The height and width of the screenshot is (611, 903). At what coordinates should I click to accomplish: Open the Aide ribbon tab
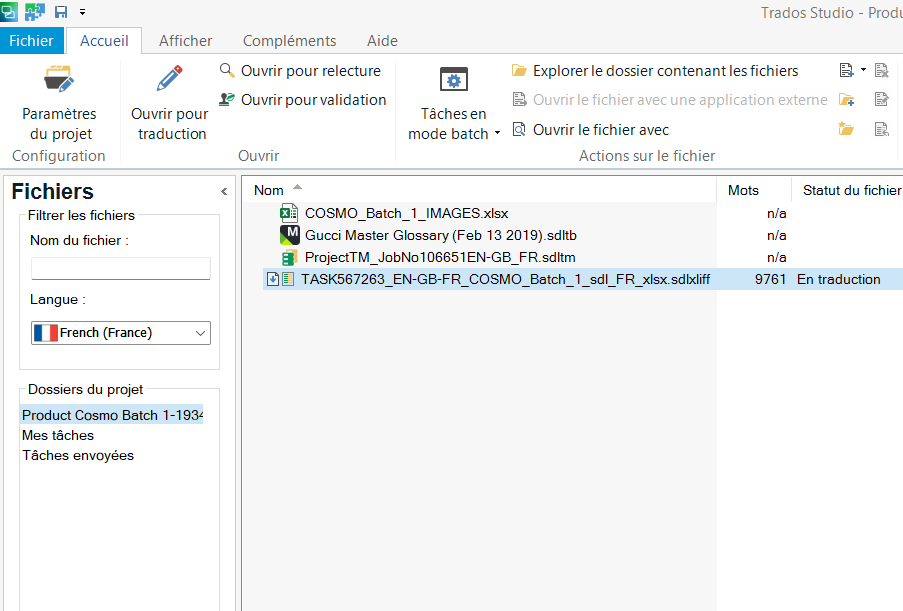point(382,41)
